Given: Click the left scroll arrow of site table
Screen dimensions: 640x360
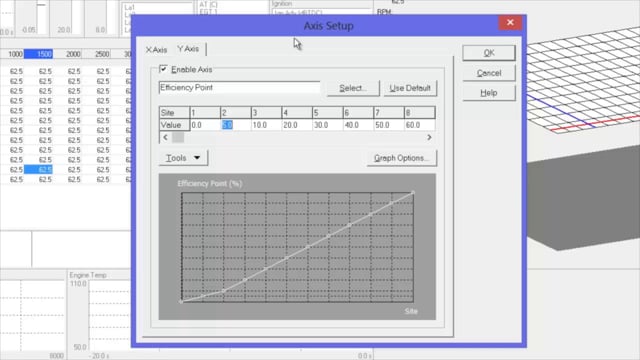Looking at the screenshot, I should pyautogui.click(x=165, y=138).
